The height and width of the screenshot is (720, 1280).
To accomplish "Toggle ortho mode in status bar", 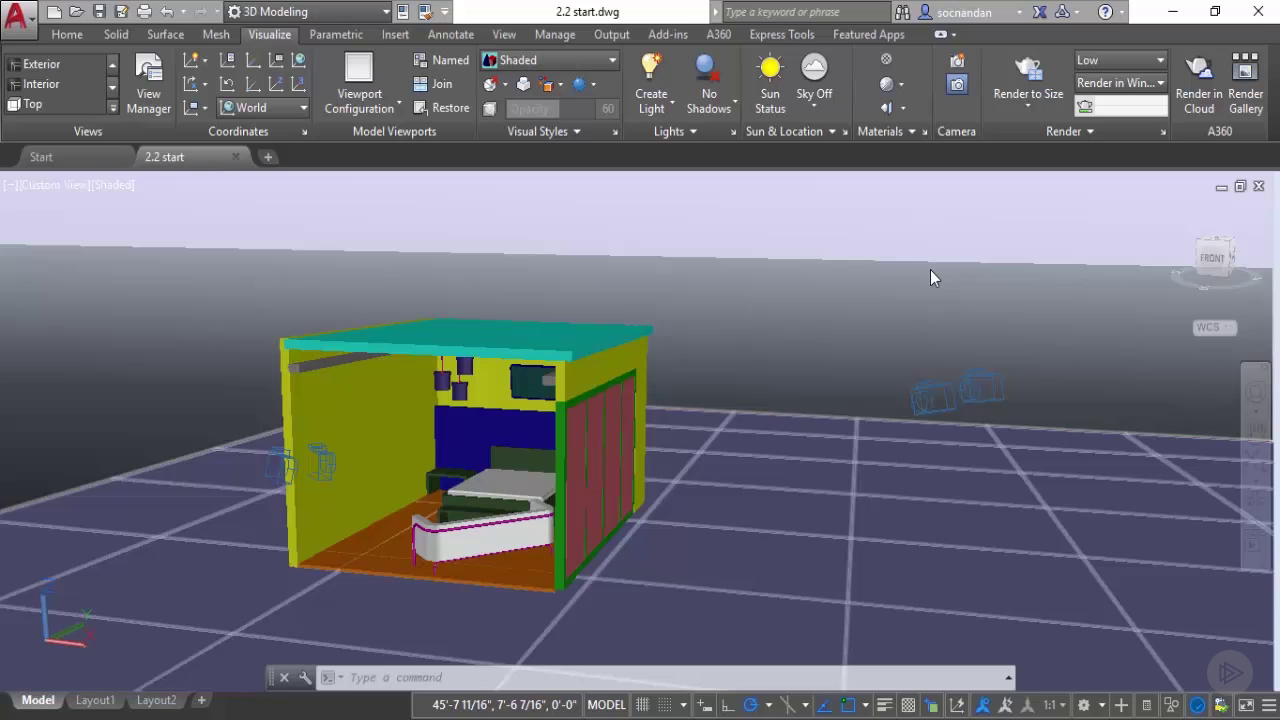I will (728, 705).
